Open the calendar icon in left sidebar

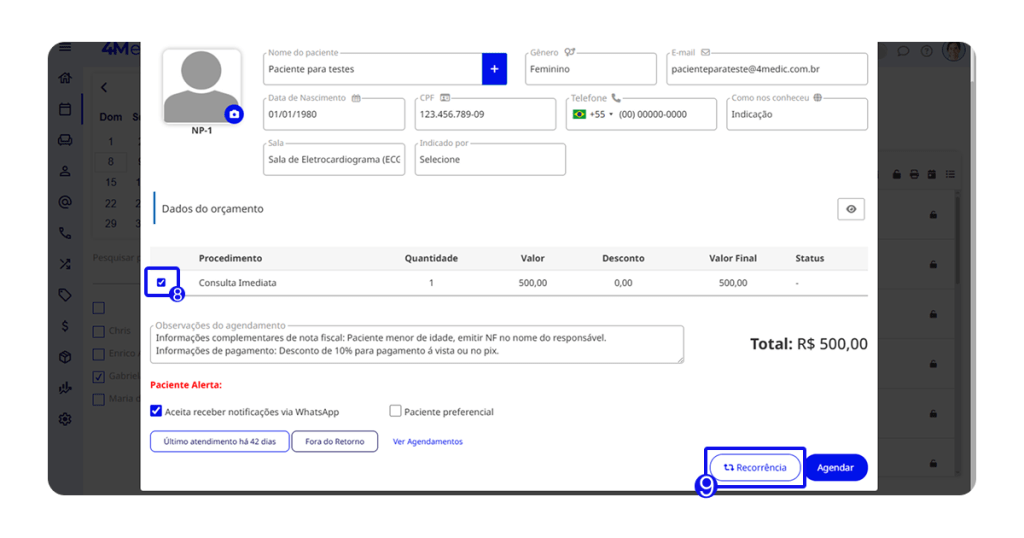[65, 108]
